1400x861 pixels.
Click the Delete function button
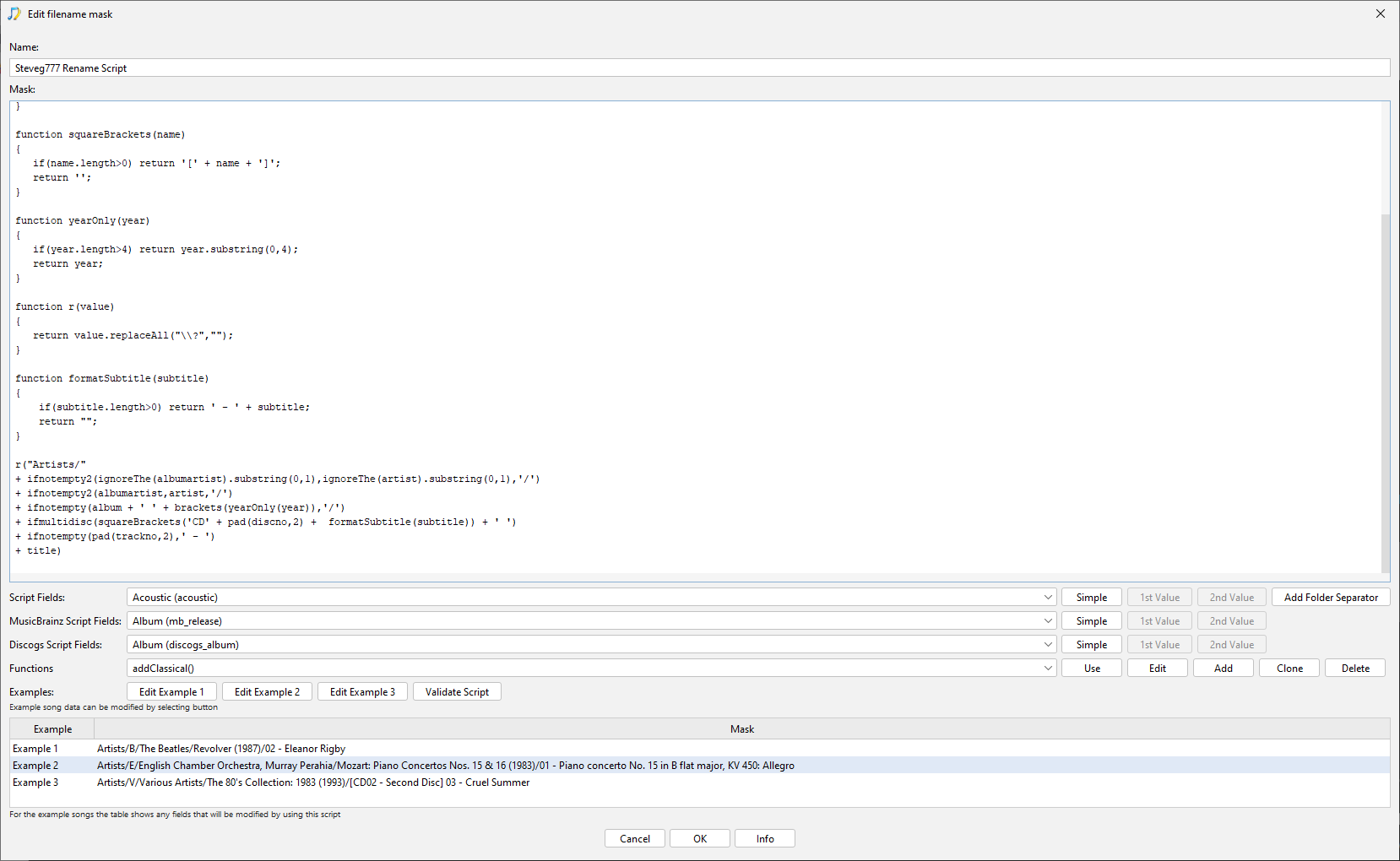click(1355, 669)
